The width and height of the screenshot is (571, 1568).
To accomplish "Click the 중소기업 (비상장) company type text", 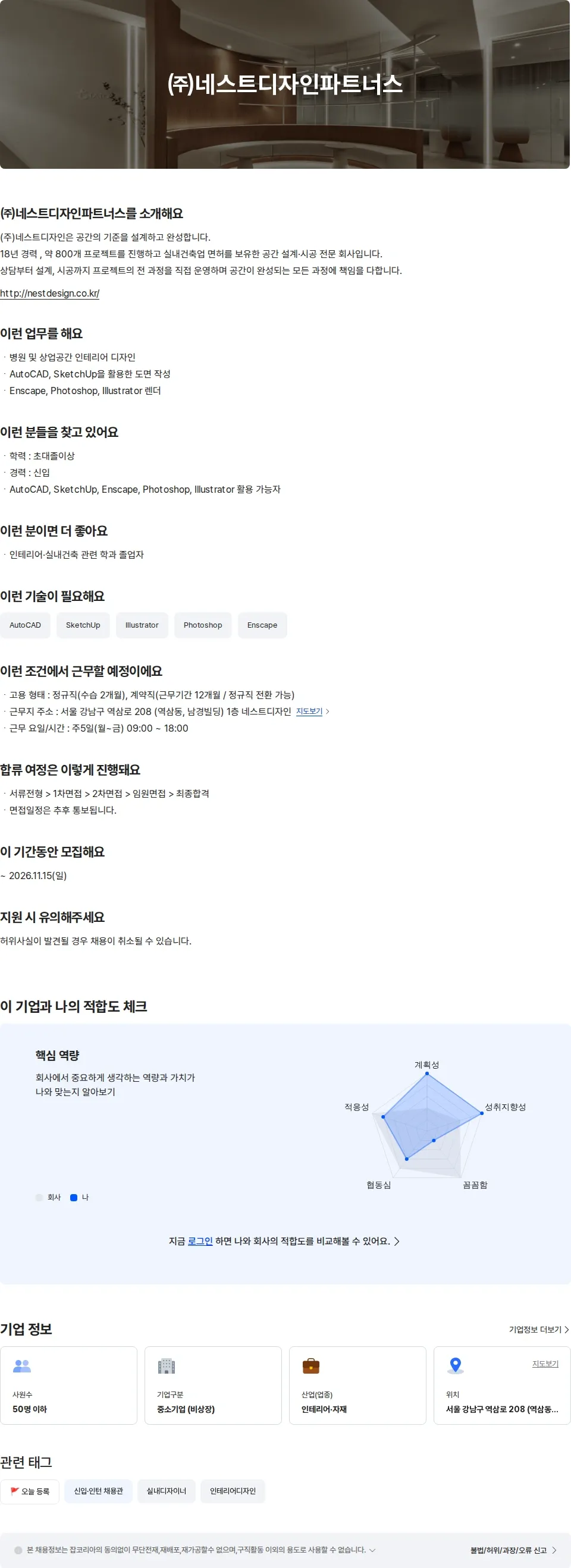I will pyautogui.click(x=186, y=1409).
